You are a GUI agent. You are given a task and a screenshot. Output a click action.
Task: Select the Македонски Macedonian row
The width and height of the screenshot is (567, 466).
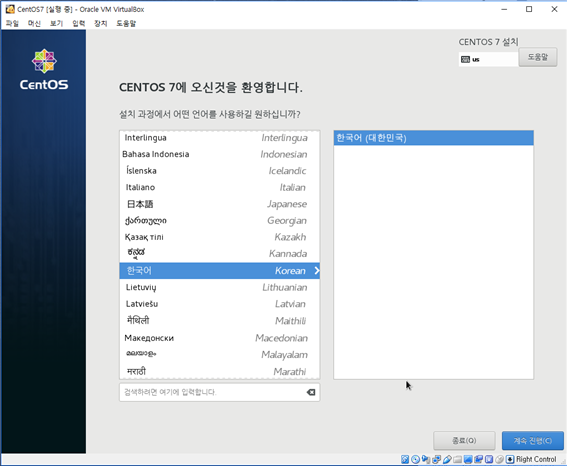coord(219,338)
